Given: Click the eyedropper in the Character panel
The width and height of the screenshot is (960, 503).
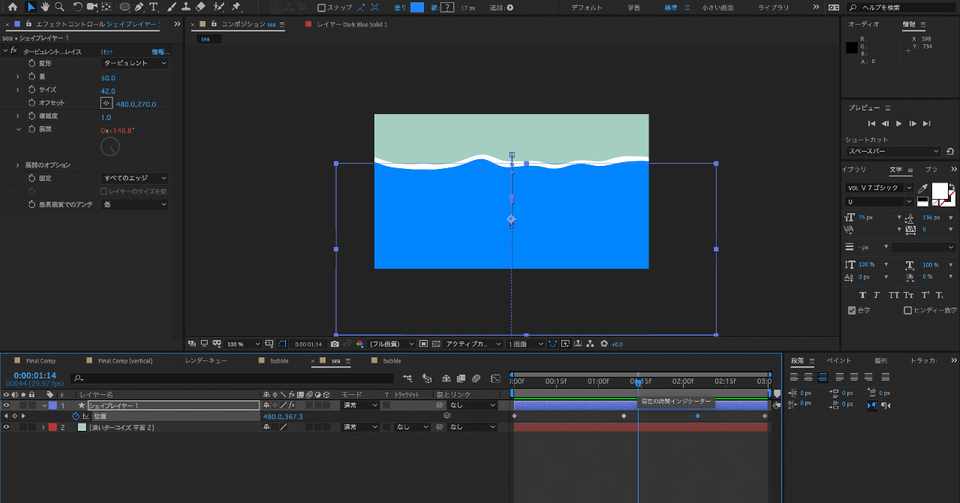Looking at the screenshot, I should [x=923, y=188].
